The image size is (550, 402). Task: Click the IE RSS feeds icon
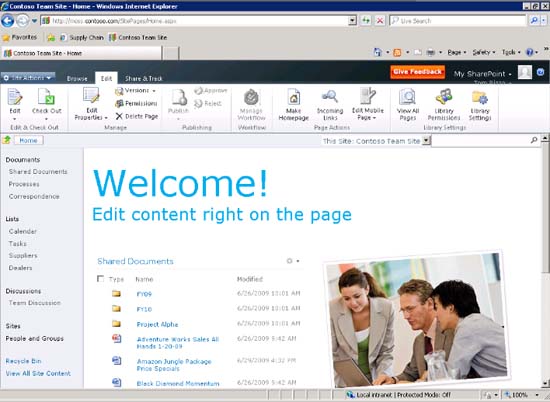click(397, 52)
